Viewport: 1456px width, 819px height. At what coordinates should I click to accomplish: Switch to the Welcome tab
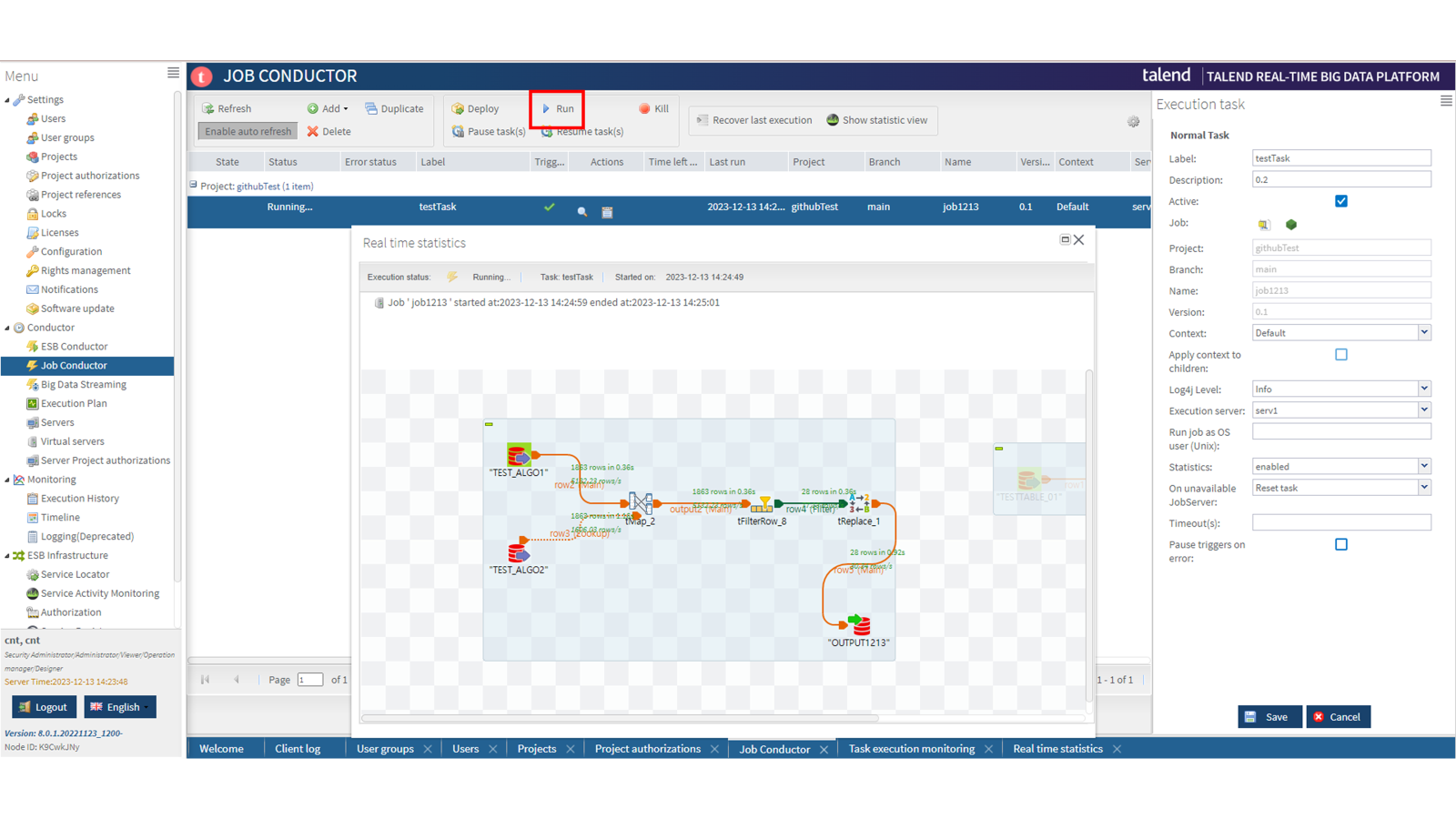pyautogui.click(x=221, y=749)
